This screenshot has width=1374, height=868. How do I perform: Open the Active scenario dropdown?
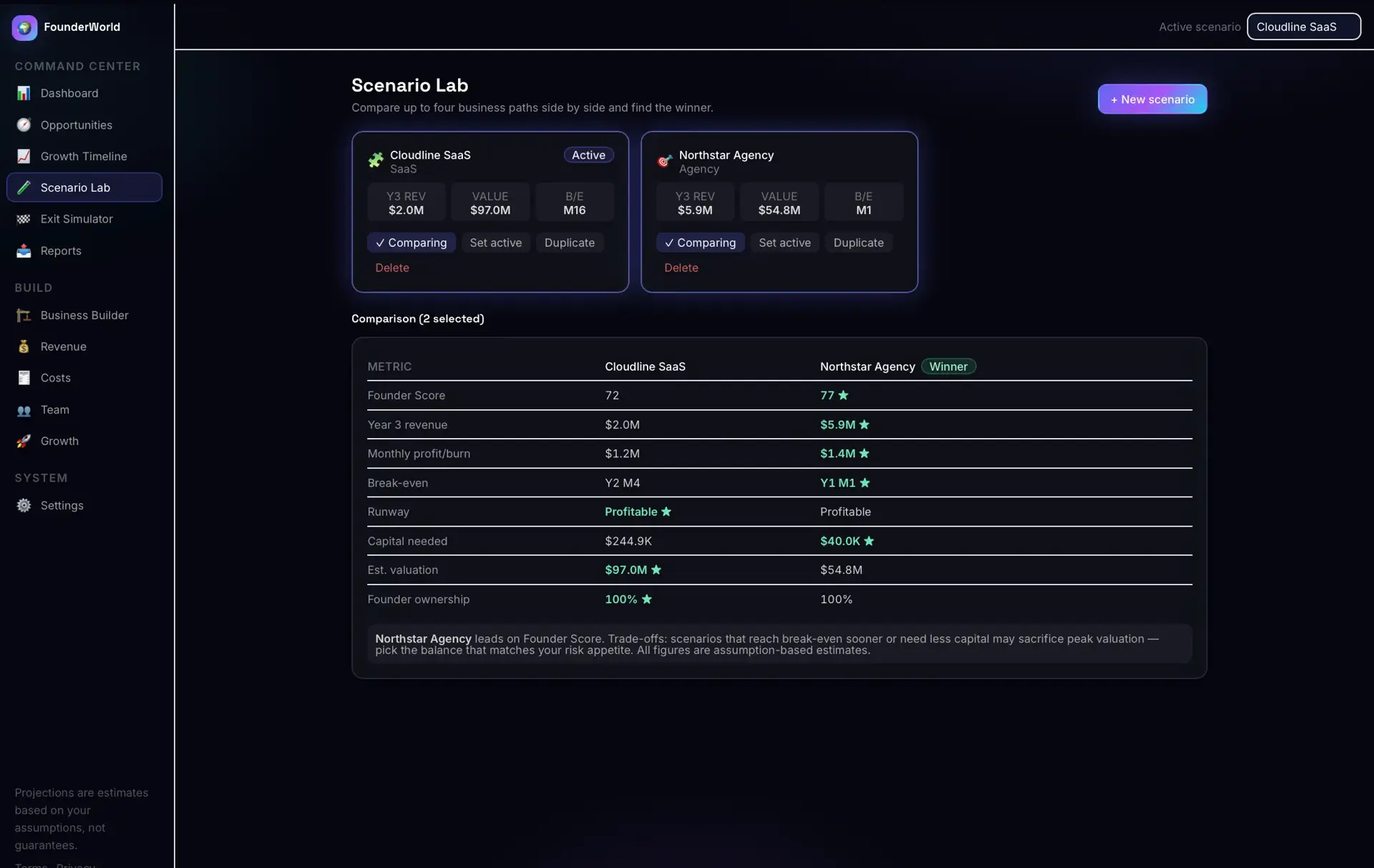1303,26
